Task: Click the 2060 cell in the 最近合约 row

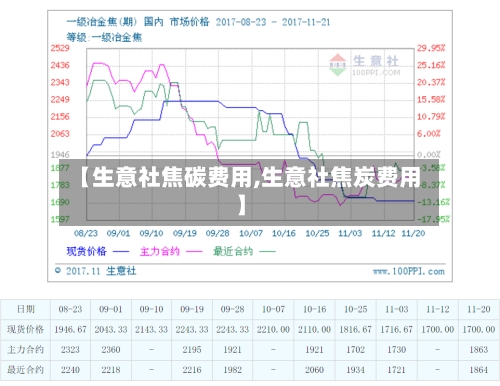Action: tap(314, 370)
